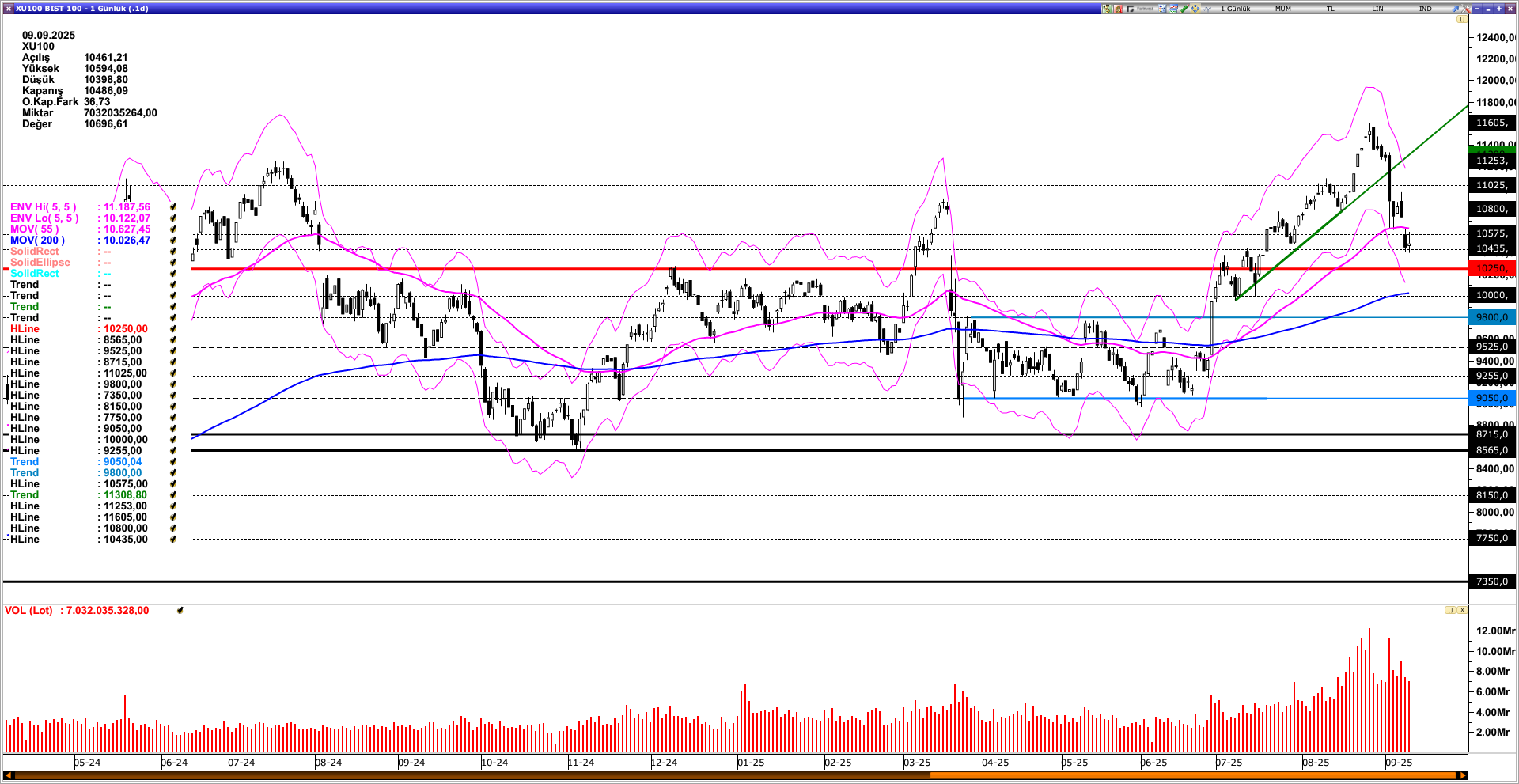Click the pulse-line indicator icon
The height and width of the screenshot is (784, 1519).
pos(1206,9)
